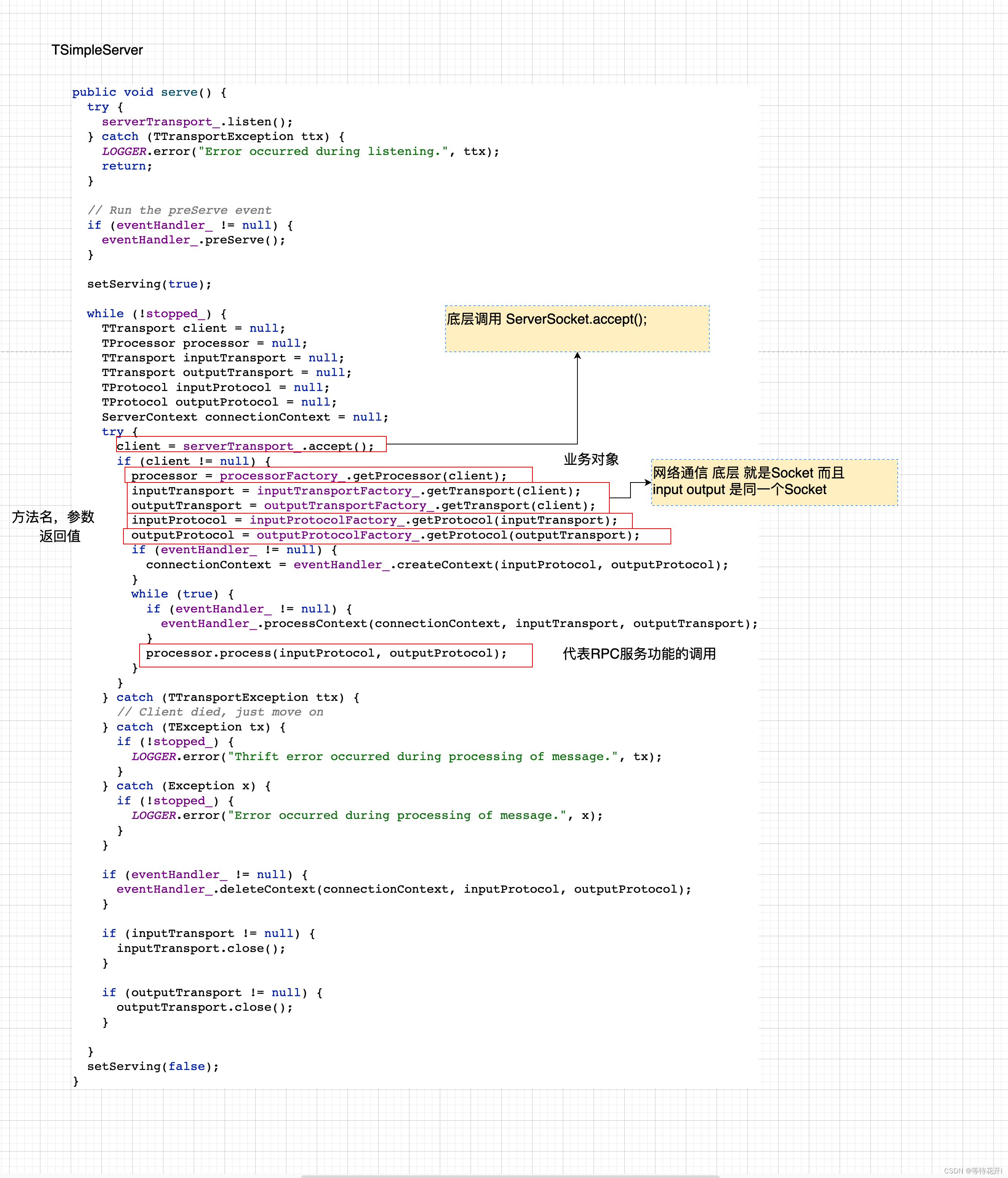The height and width of the screenshot is (1178, 1008).
Task: Click the horizontal scrollbar at the bottom
Action: 510,1176
